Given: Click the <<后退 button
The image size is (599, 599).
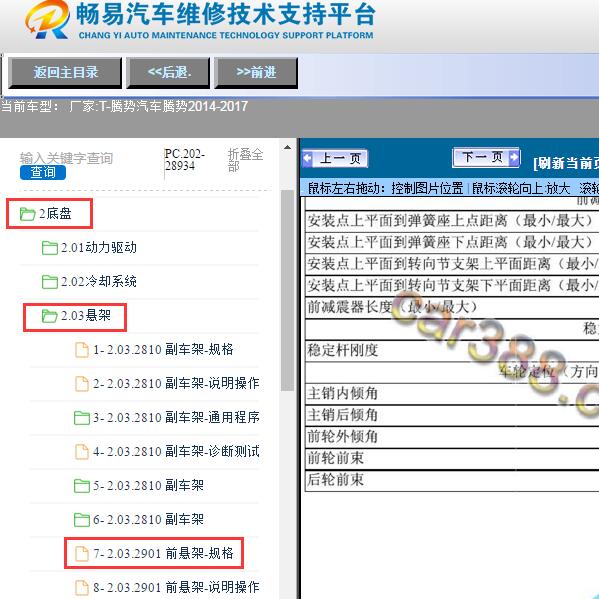Looking at the screenshot, I should (x=168, y=73).
